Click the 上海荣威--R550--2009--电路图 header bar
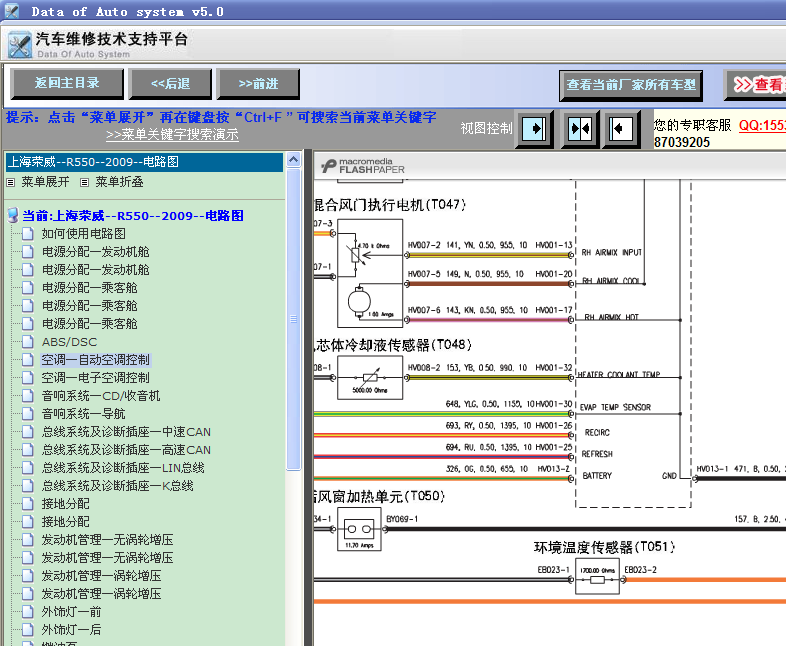 pyautogui.click(x=144, y=162)
